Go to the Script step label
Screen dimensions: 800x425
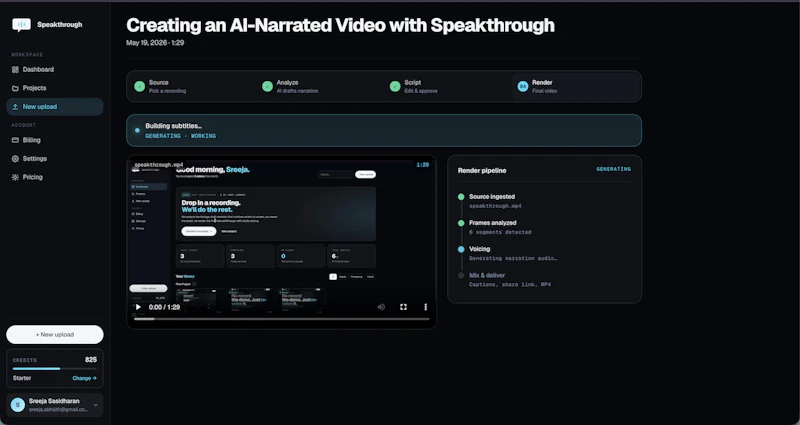coord(413,82)
